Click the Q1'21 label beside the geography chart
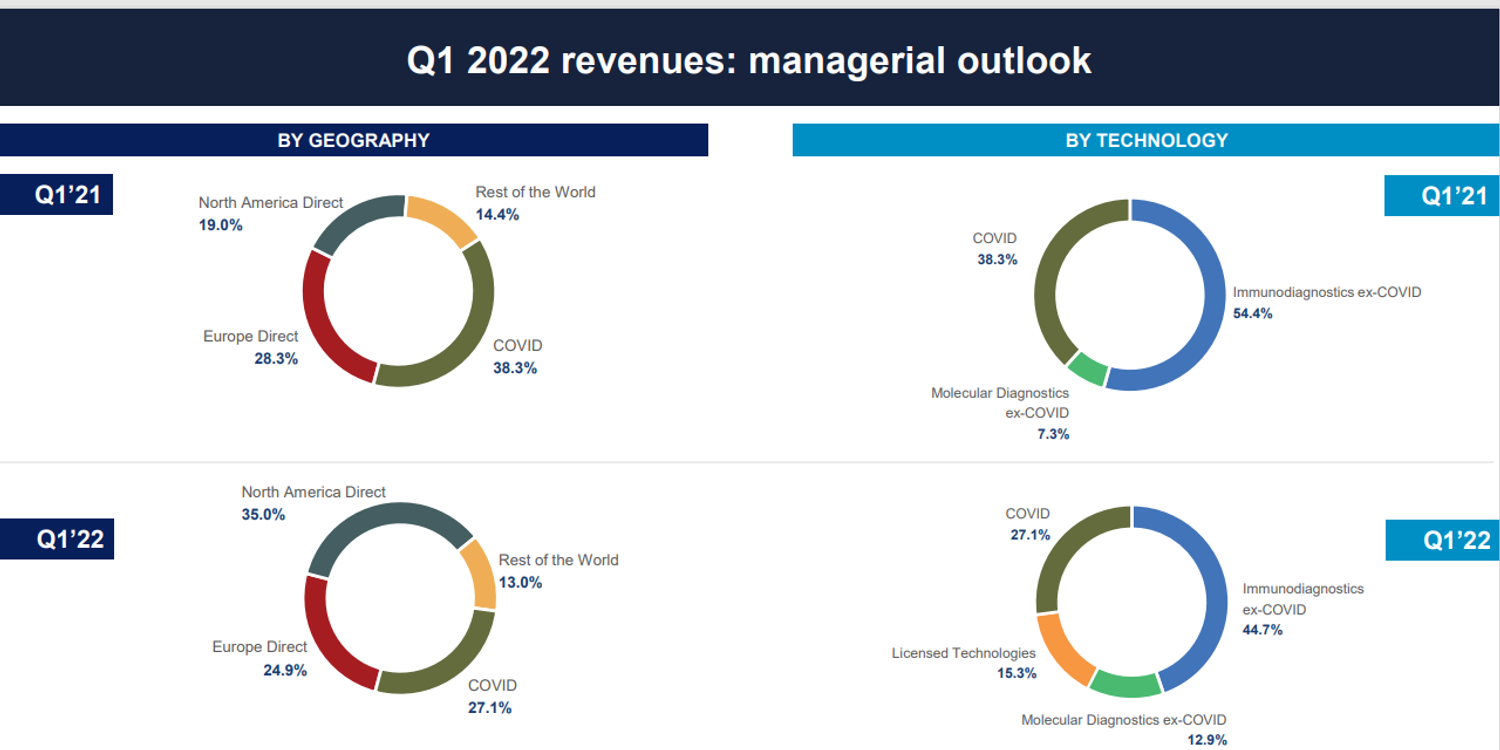 (x=57, y=194)
